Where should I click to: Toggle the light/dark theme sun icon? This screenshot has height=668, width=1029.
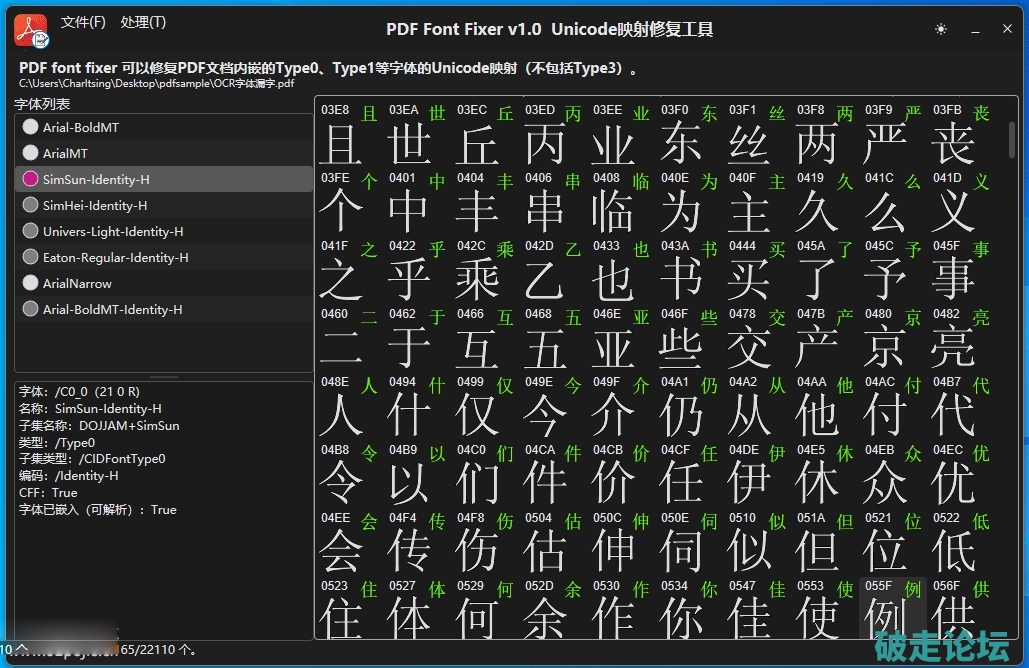click(940, 29)
